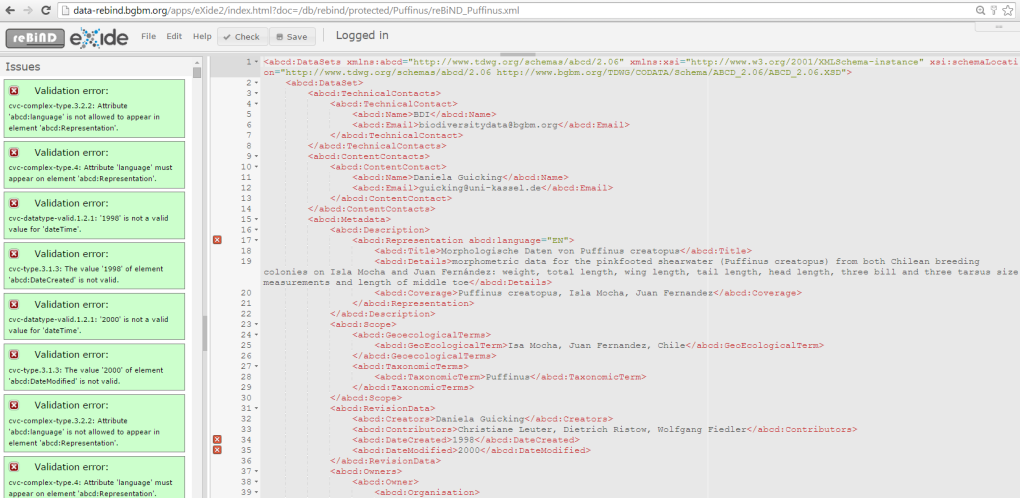The width and height of the screenshot is (1020, 498).
Task: Click the Save button
Action: [x=292, y=37]
